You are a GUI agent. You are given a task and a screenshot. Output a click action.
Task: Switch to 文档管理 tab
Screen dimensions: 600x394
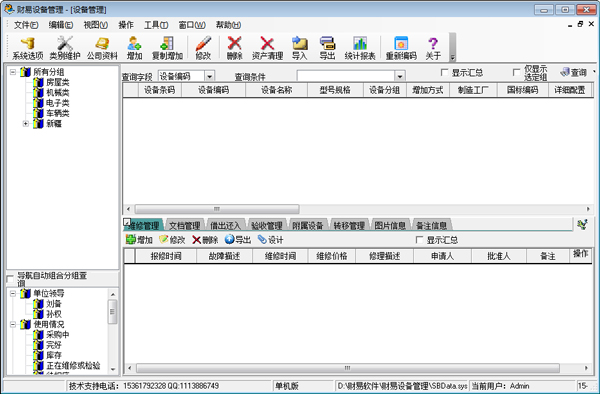185,225
